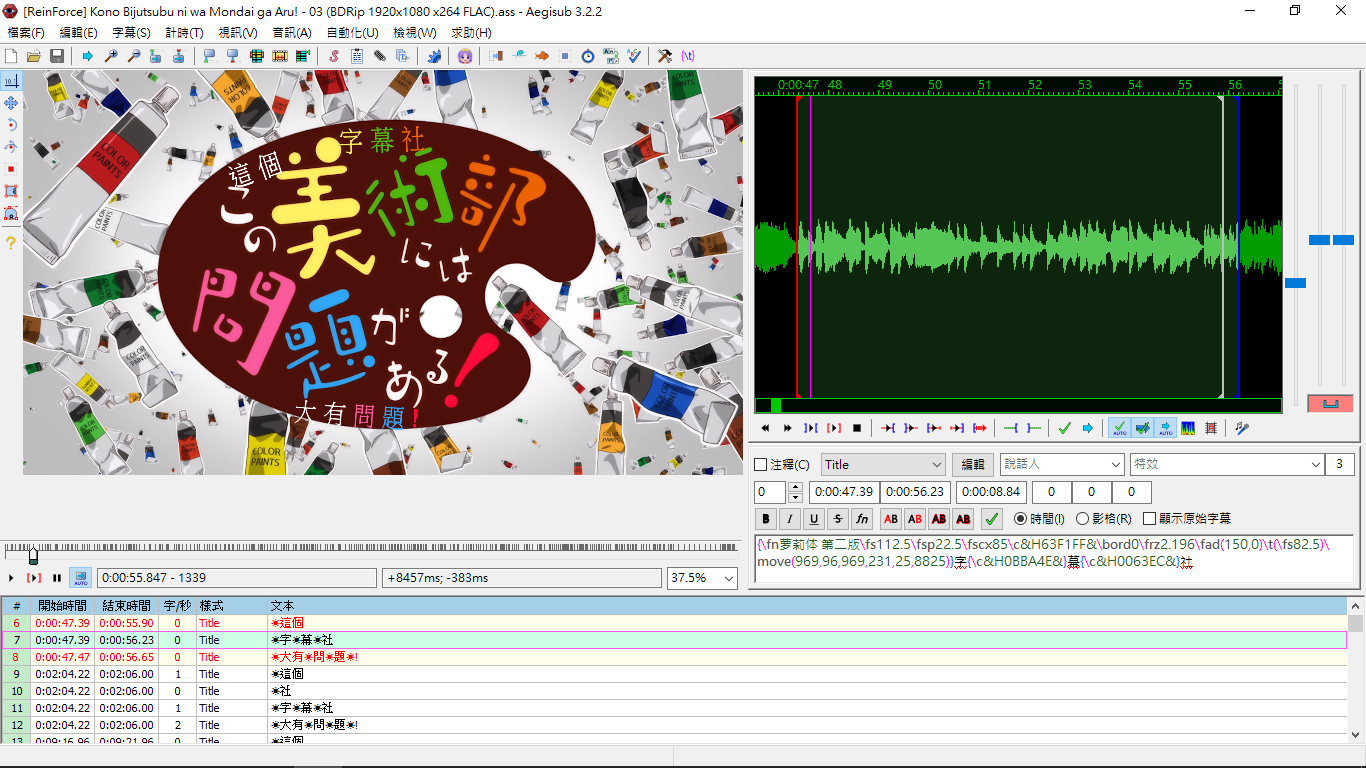
Task: Toggle spectrum analyzer display mode
Action: point(1188,428)
